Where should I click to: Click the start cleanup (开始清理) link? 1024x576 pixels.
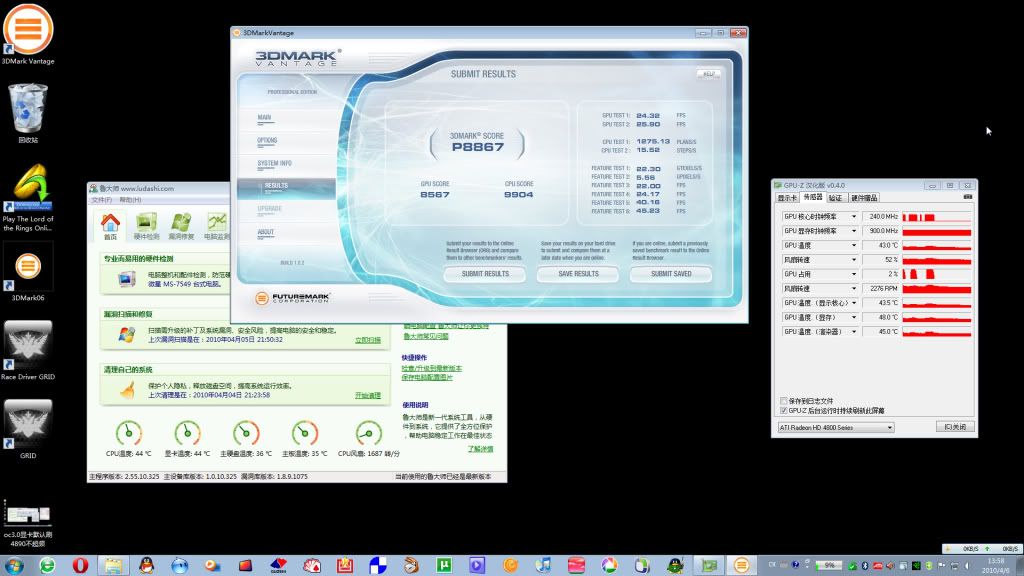tap(367, 395)
